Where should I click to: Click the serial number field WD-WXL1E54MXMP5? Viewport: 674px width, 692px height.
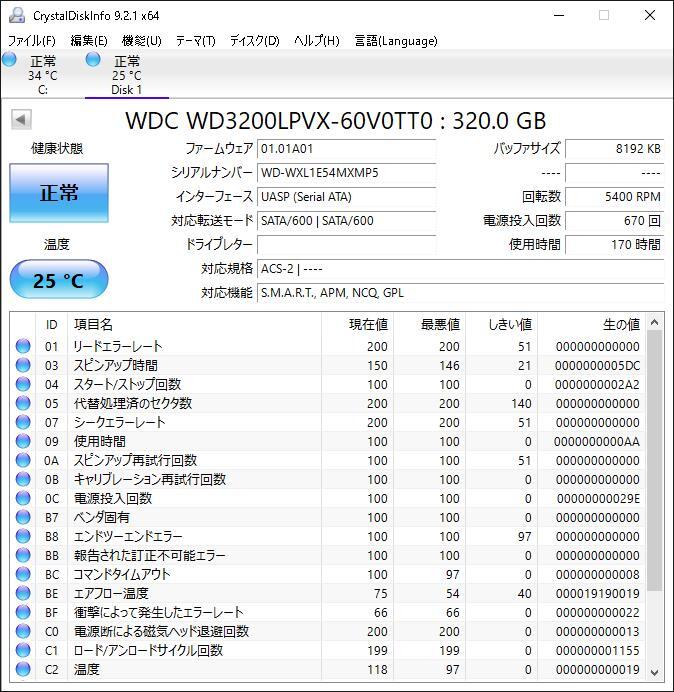click(x=346, y=173)
